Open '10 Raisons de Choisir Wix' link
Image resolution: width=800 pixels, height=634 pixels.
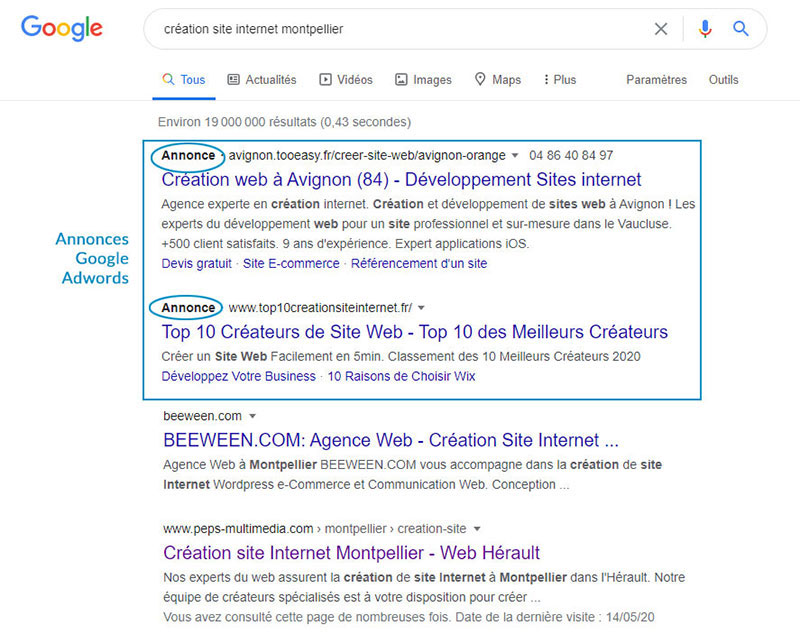[x=401, y=376]
